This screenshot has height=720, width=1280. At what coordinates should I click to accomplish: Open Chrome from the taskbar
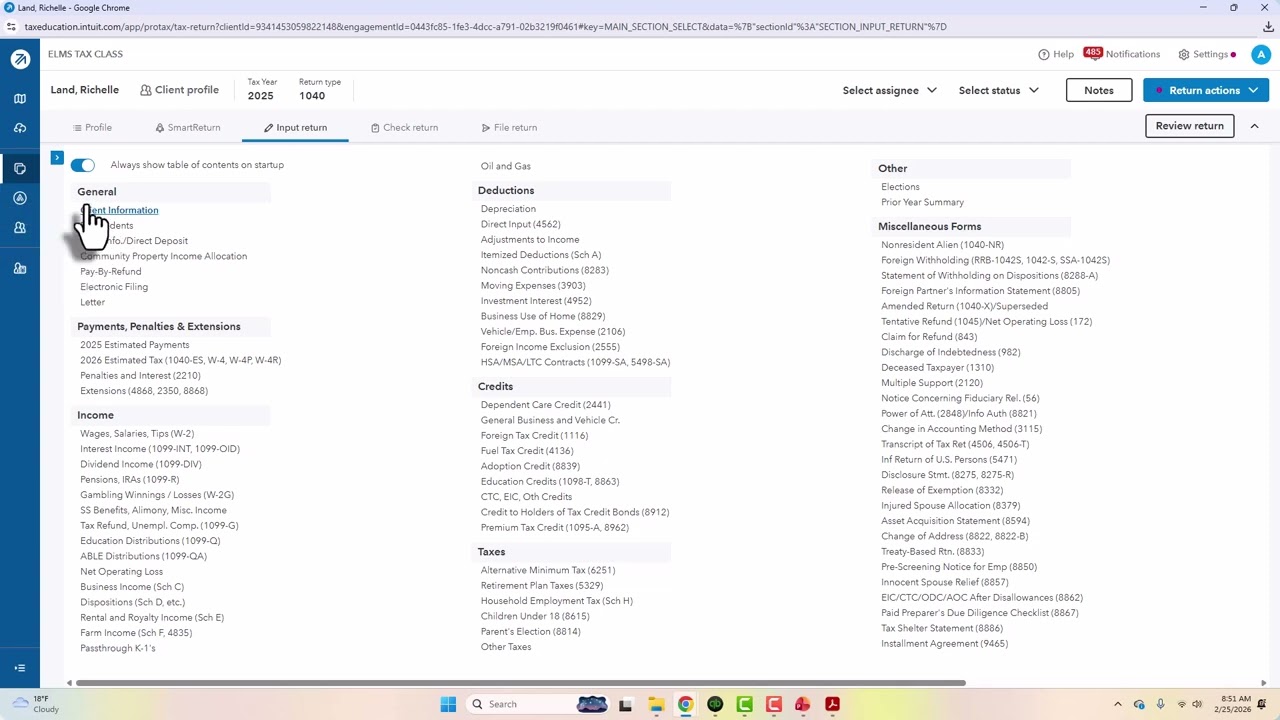(x=685, y=704)
